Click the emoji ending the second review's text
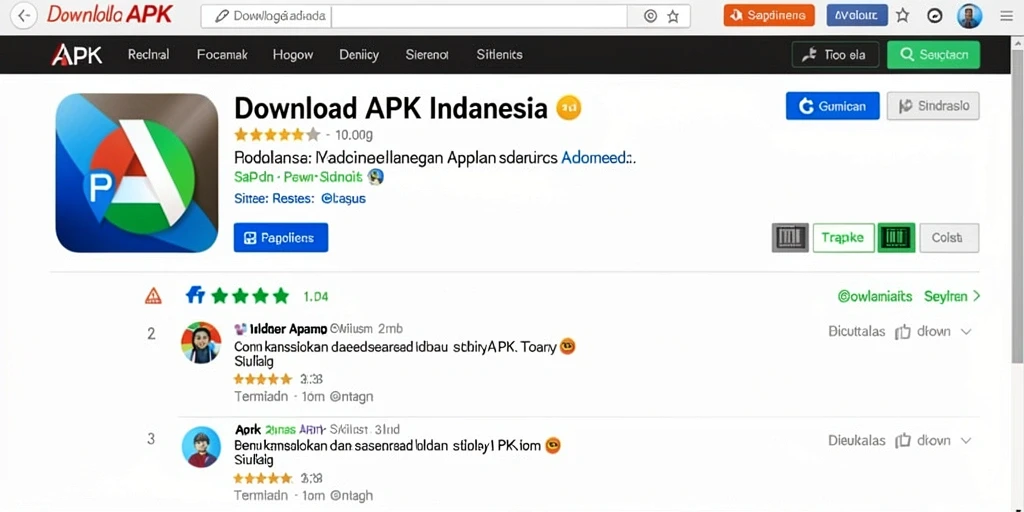 coord(553,445)
